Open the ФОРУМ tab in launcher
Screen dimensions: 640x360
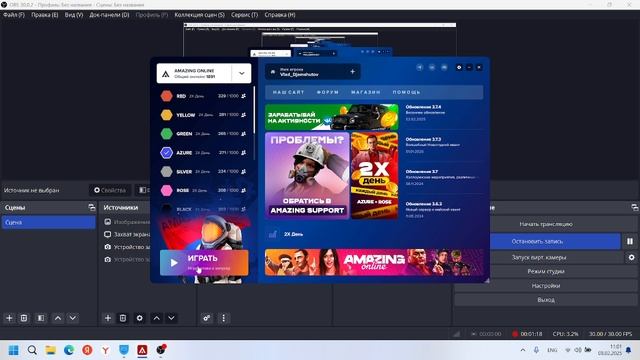[328, 92]
